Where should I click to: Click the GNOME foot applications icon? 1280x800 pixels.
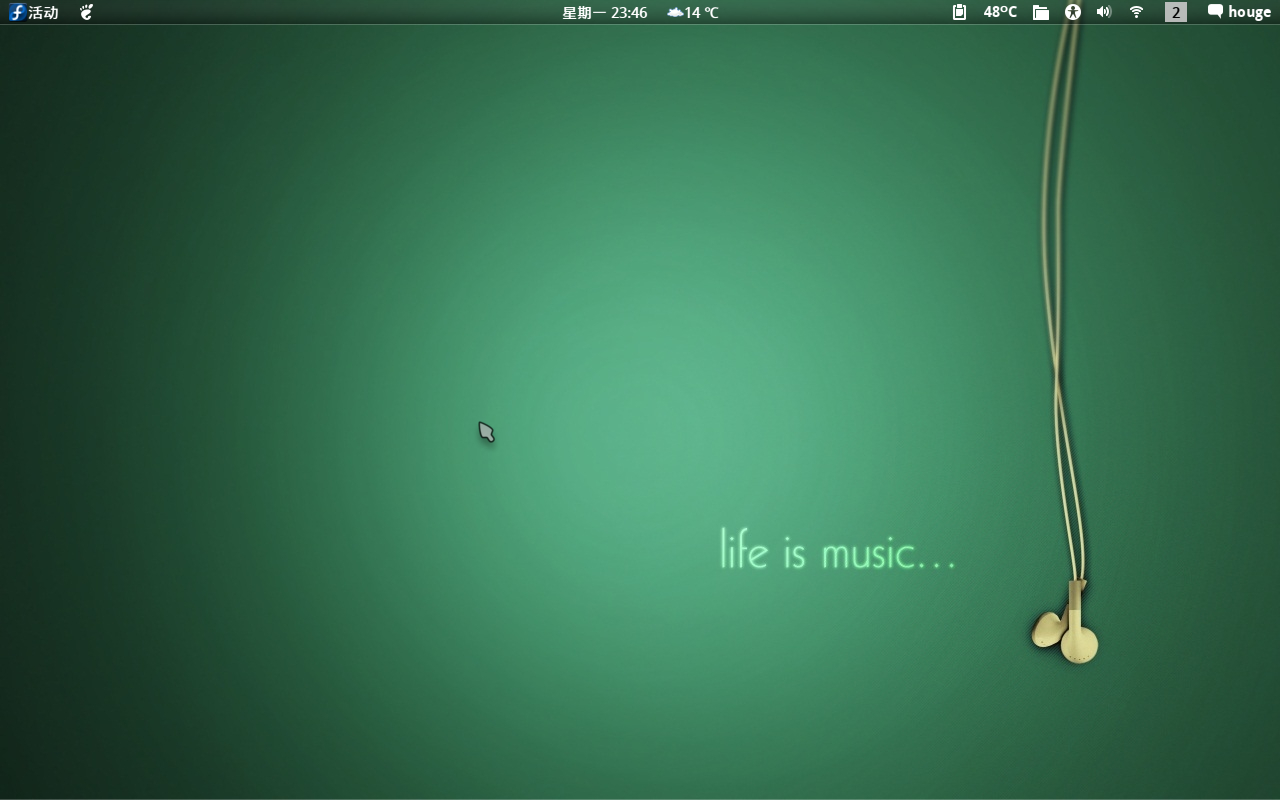(x=87, y=12)
